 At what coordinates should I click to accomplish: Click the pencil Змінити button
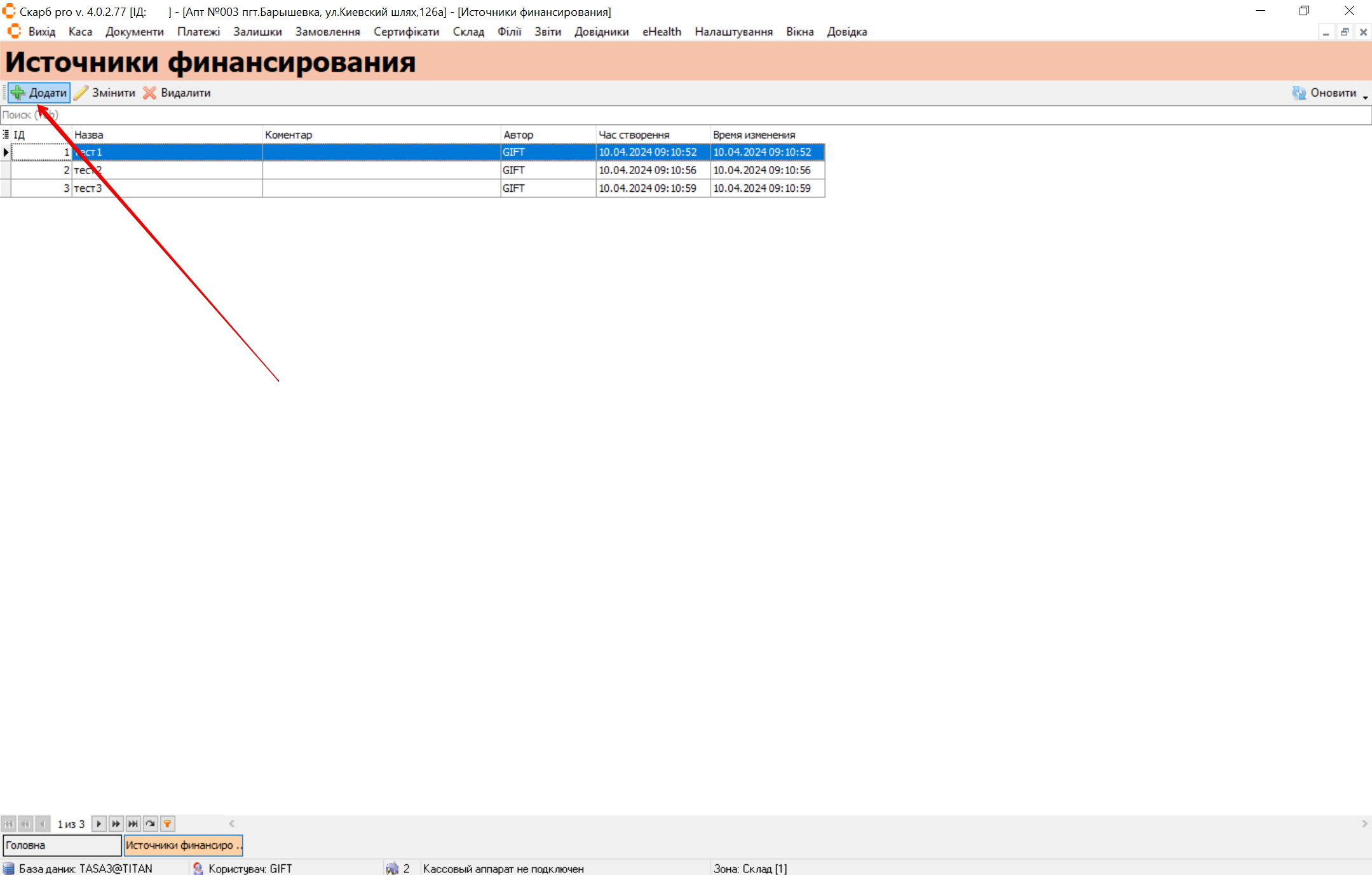tap(105, 93)
